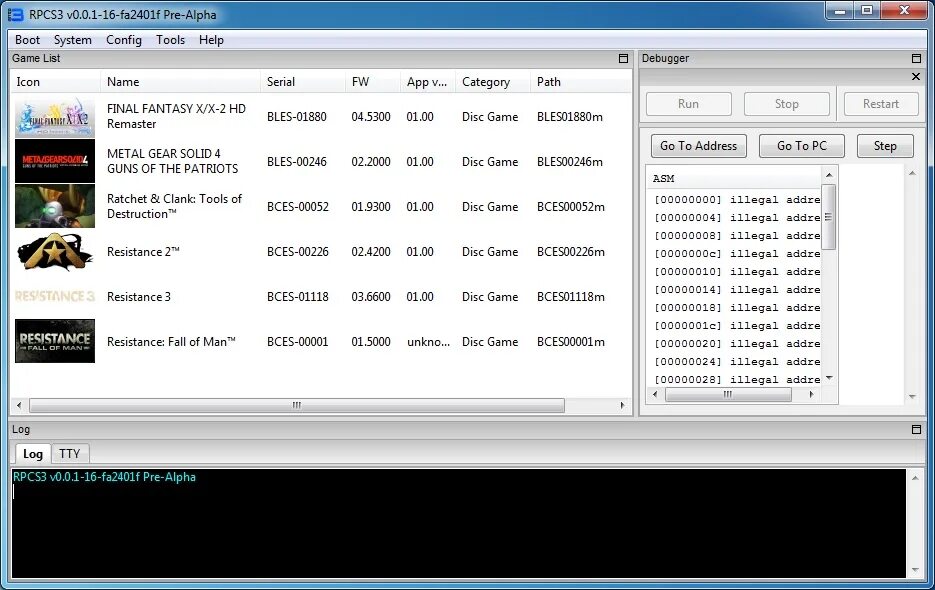Click the Stop button in Debugger

pyautogui.click(x=787, y=104)
